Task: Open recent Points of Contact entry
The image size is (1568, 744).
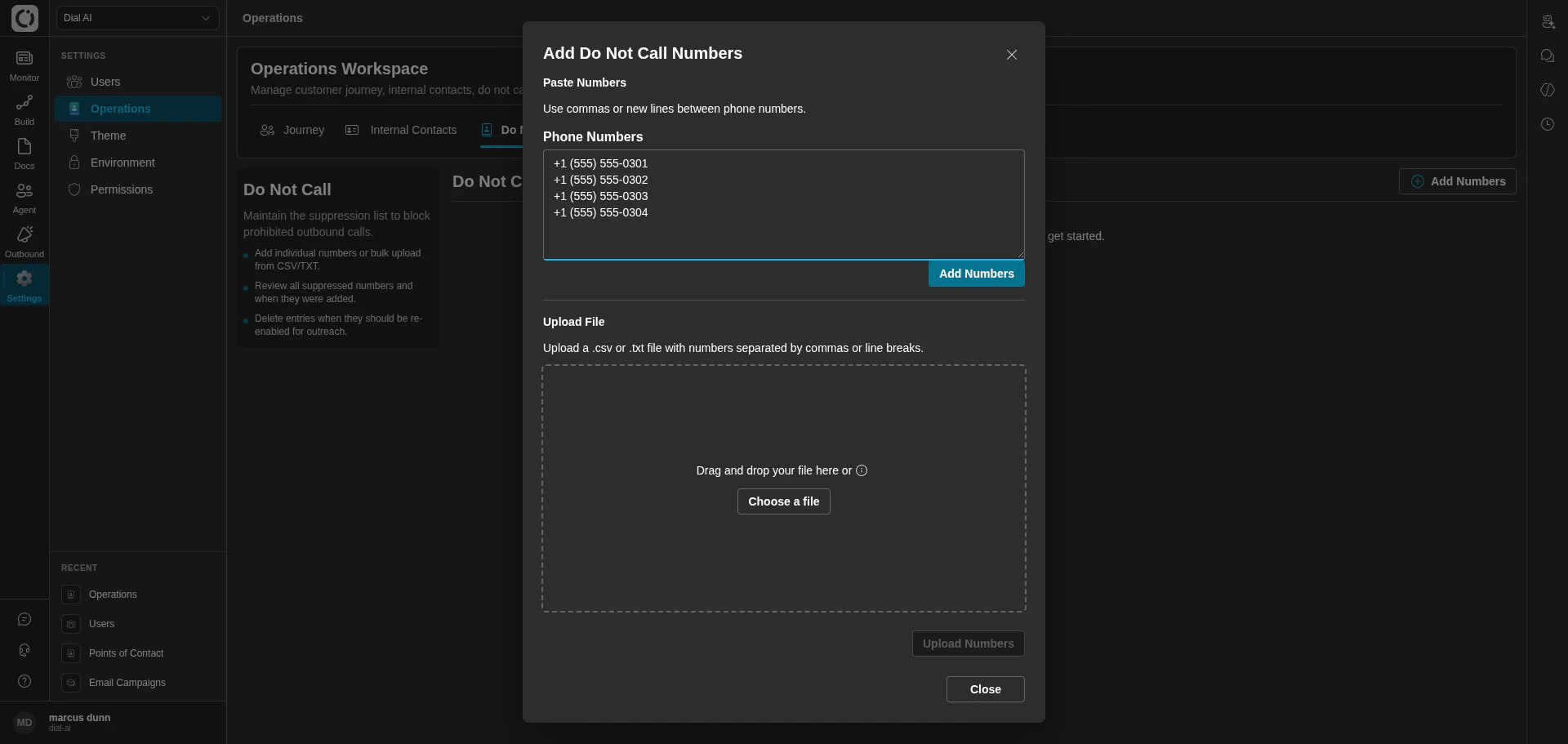Action: (138, 653)
